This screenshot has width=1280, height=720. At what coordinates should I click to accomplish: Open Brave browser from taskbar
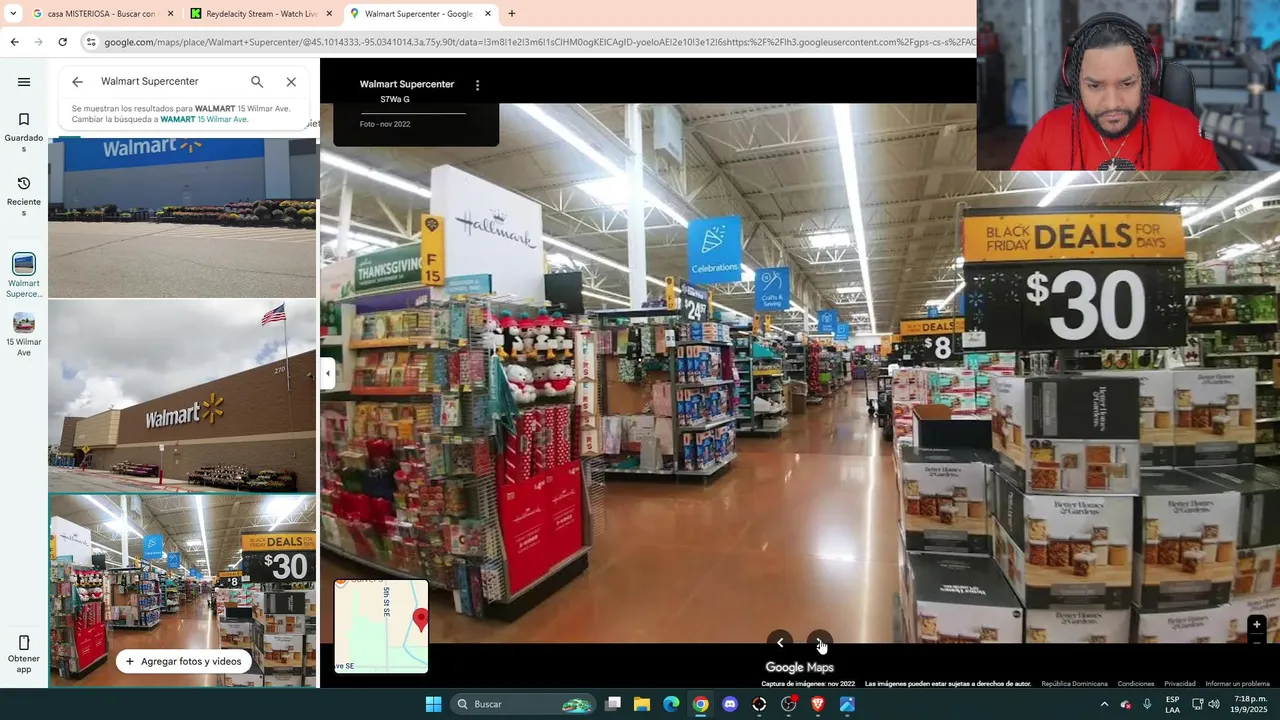point(818,704)
